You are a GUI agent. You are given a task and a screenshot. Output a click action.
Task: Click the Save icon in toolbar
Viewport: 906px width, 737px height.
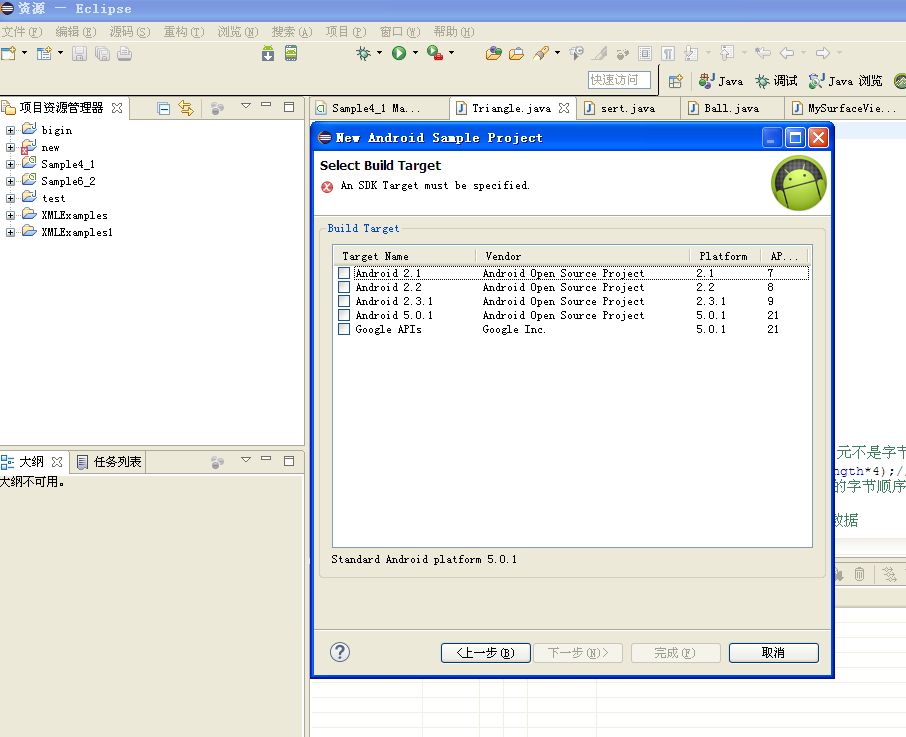(x=79, y=54)
